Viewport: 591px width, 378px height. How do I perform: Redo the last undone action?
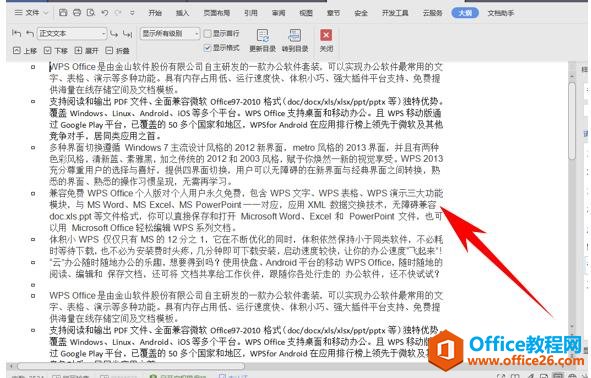click(118, 13)
